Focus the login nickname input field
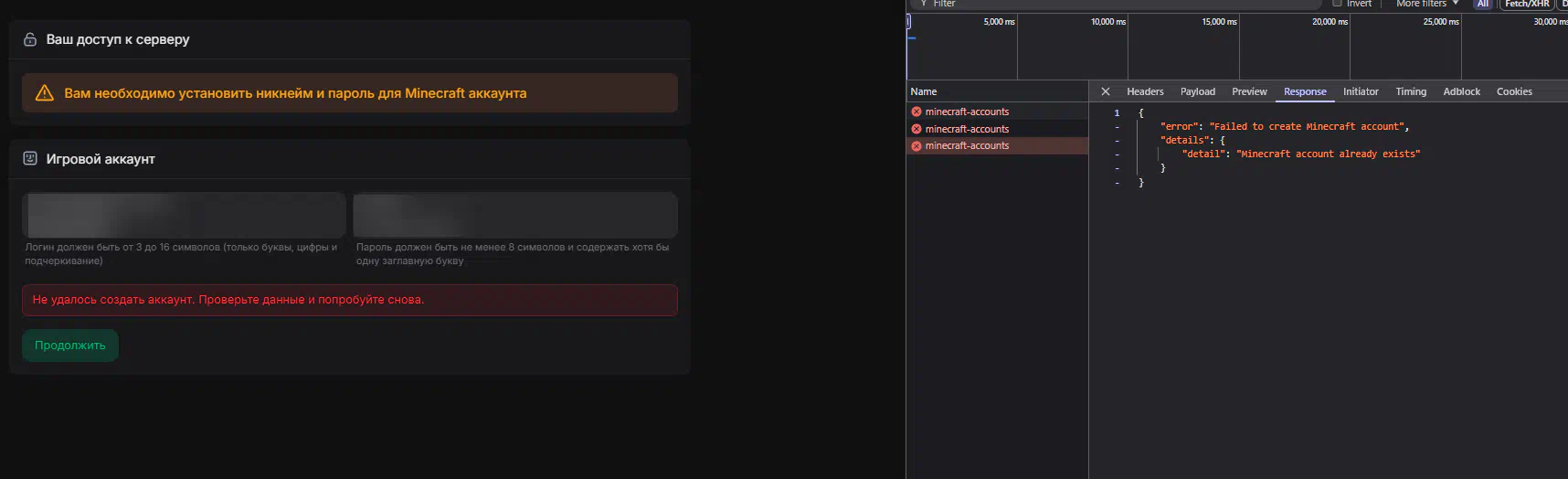The width and height of the screenshot is (1568, 479). point(184,215)
